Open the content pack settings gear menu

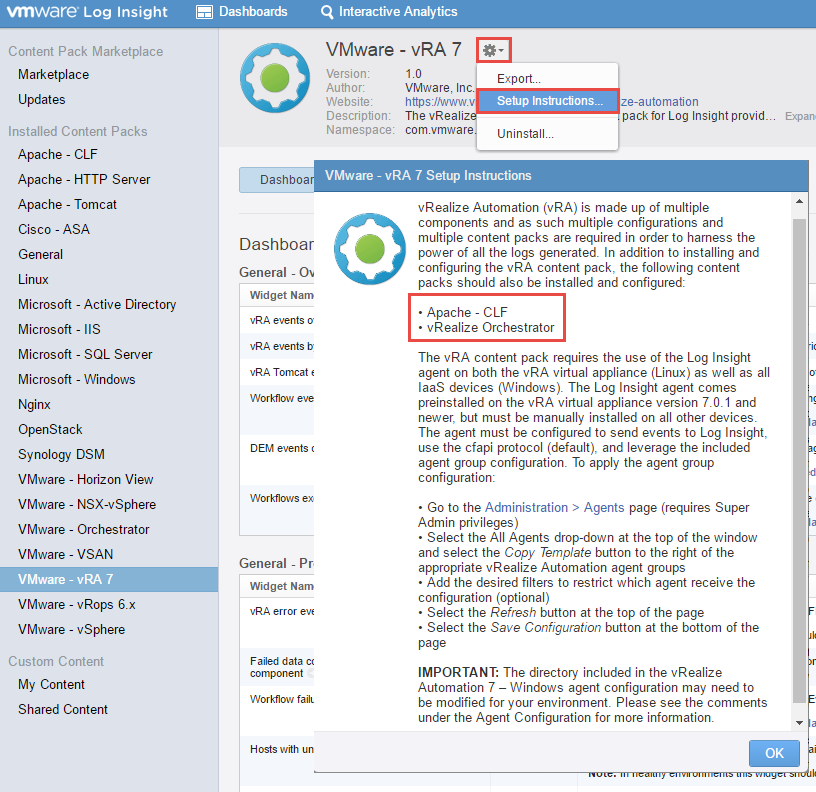[493, 48]
